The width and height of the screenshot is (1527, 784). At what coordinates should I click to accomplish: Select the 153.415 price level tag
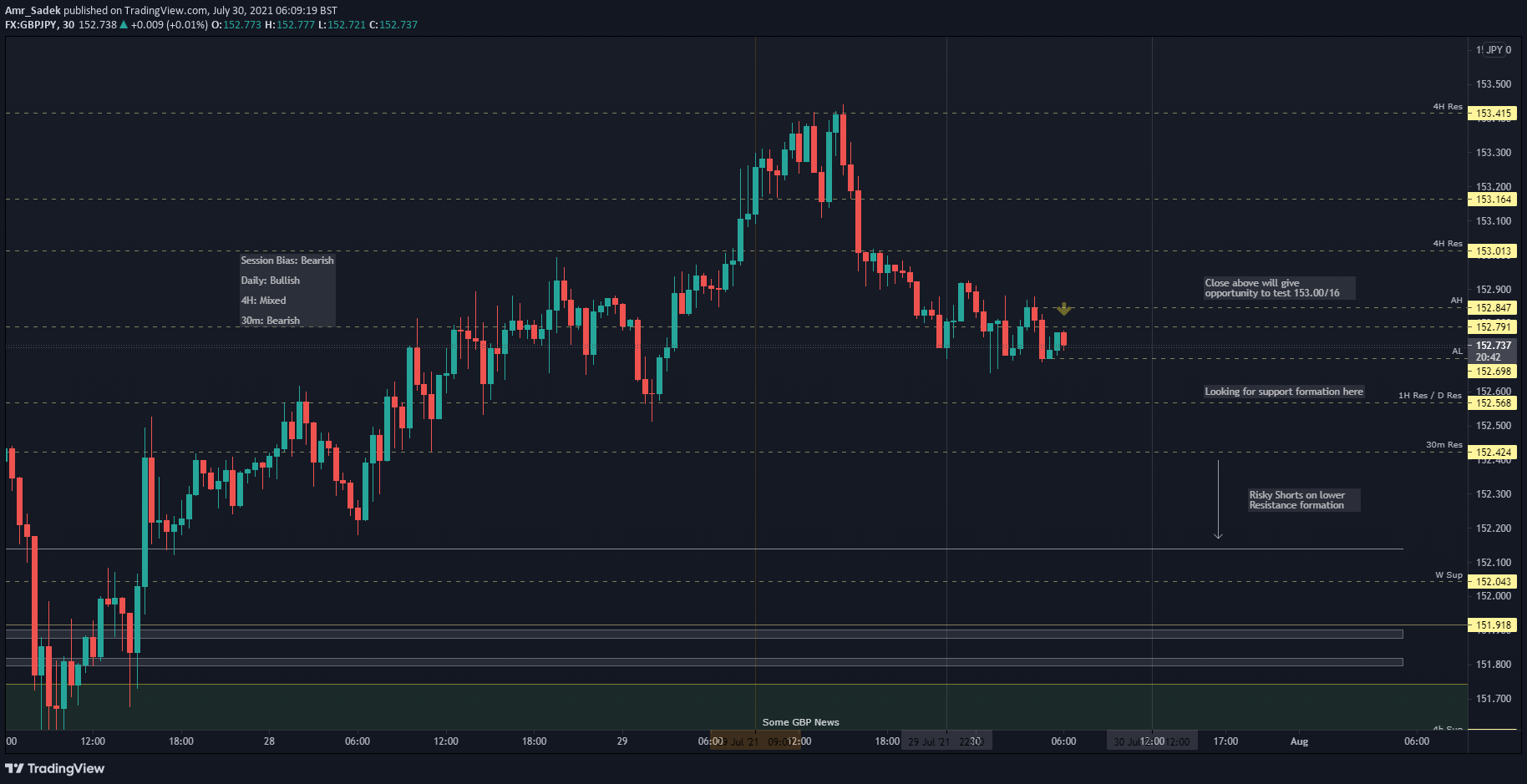[1493, 114]
